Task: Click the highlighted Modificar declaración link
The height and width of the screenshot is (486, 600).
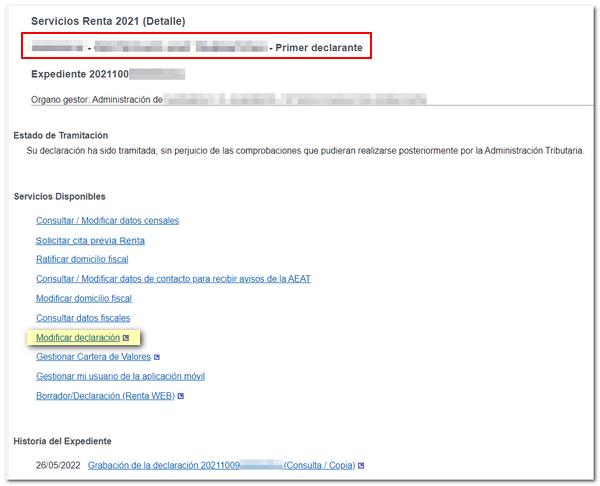Action: [78, 338]
